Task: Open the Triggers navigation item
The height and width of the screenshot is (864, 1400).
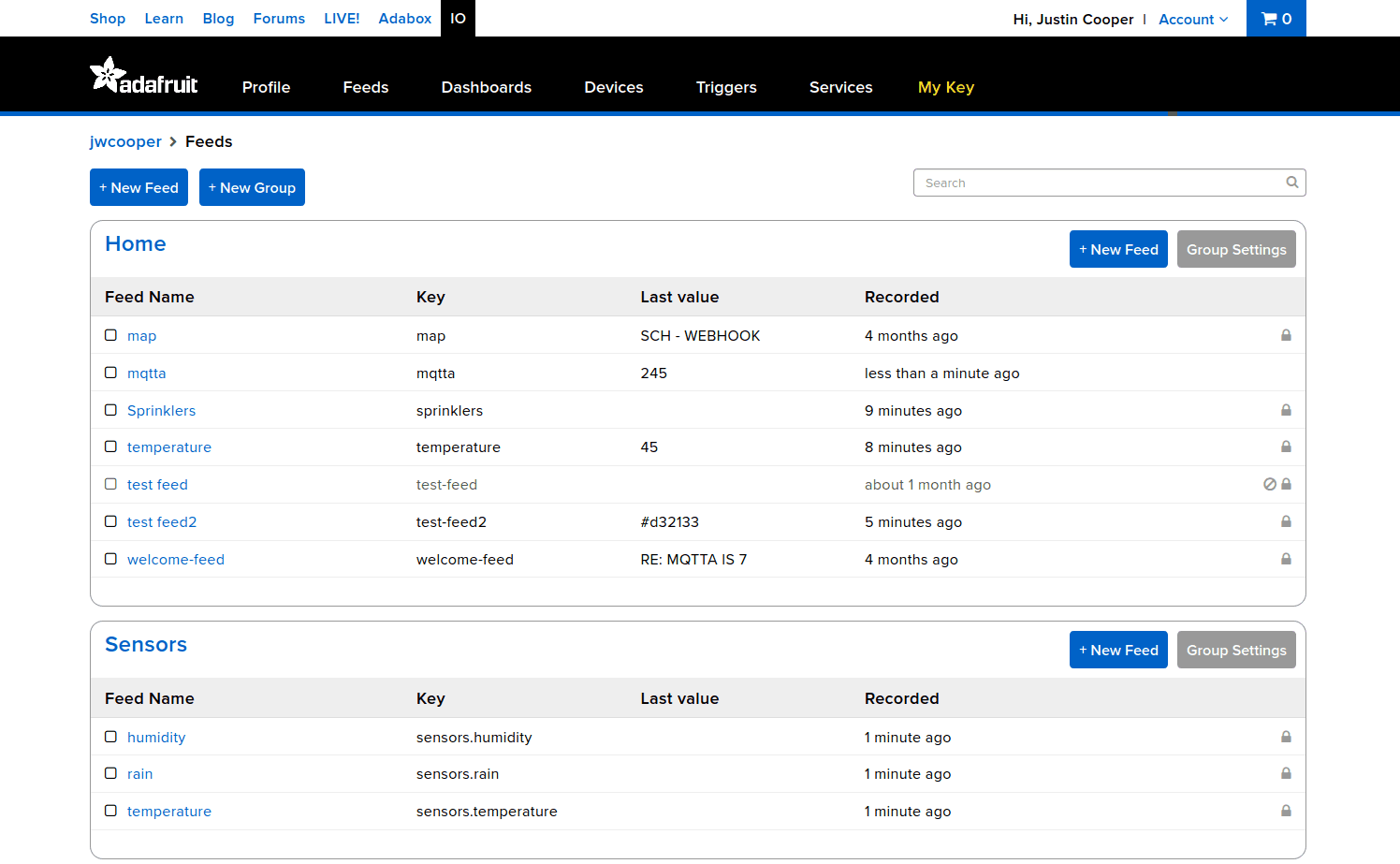Action: [x=726, y=87]
